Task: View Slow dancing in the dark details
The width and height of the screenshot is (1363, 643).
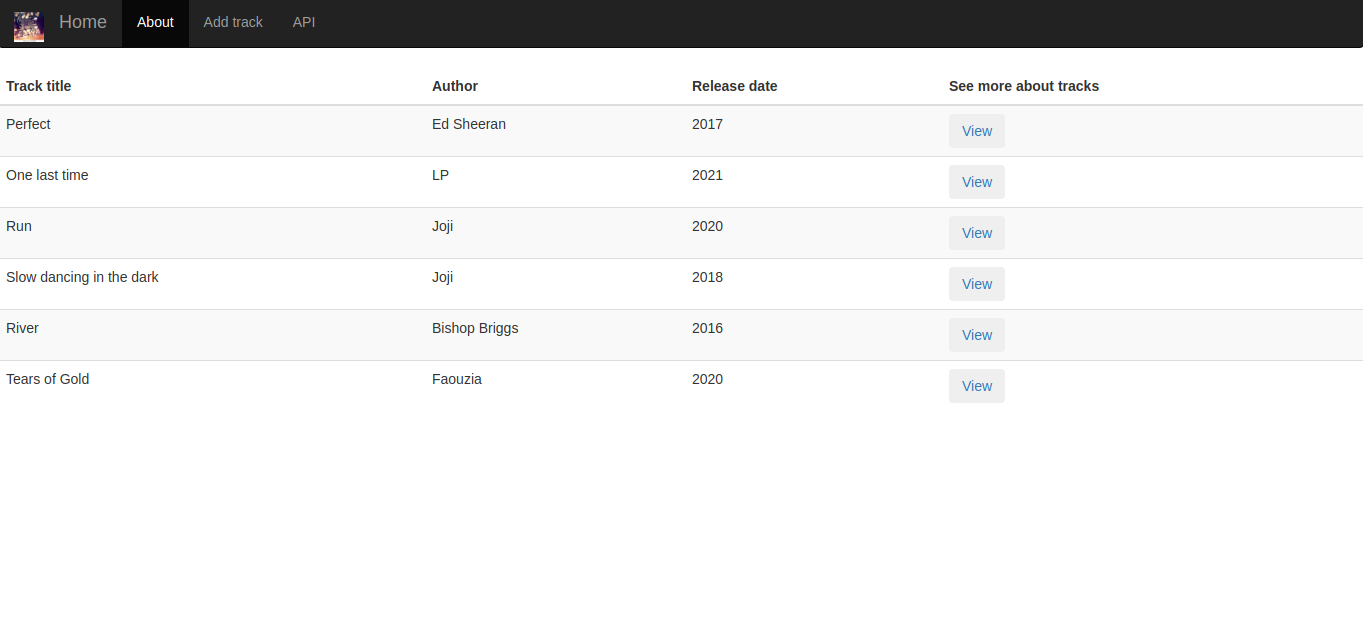Action: [977, 284]
